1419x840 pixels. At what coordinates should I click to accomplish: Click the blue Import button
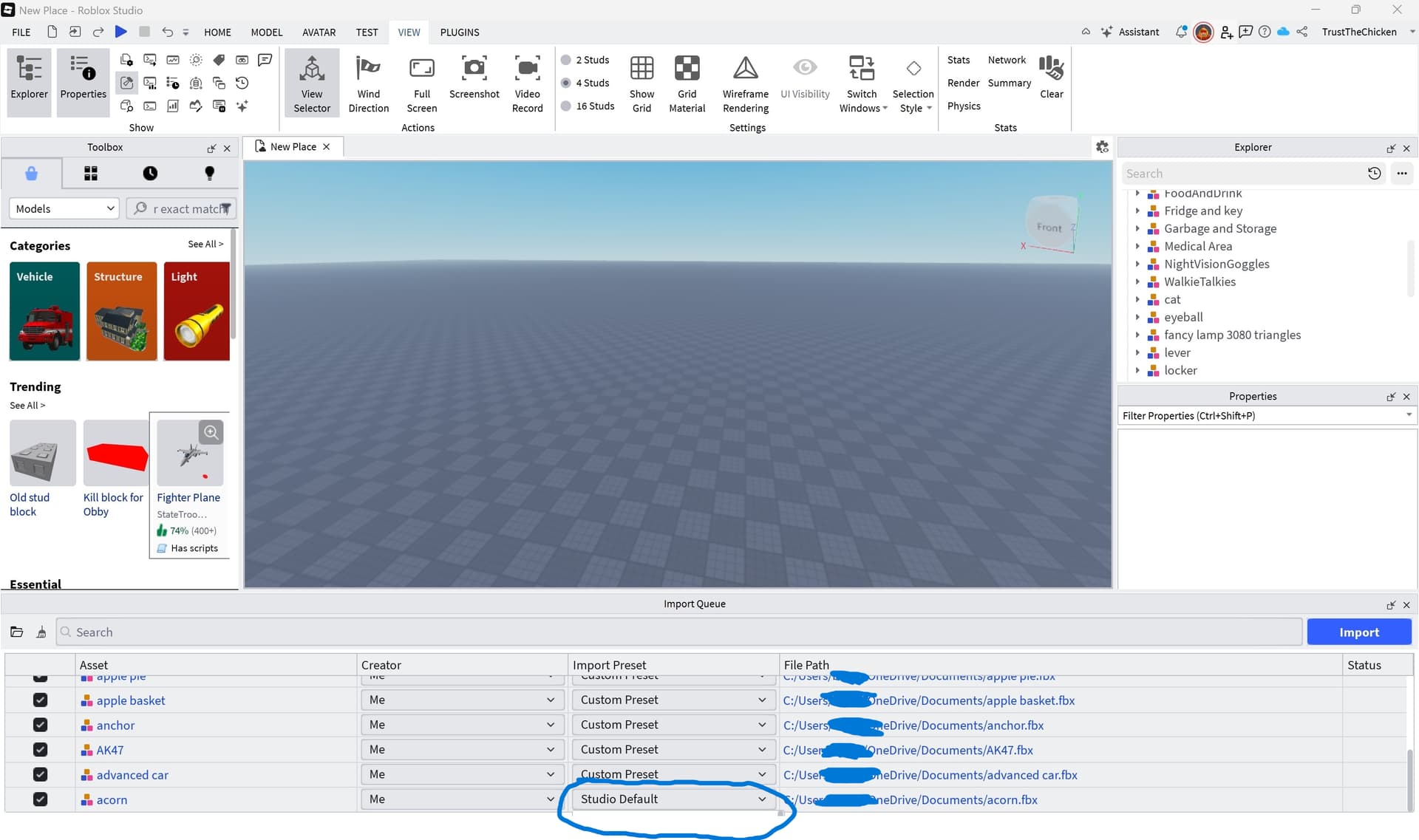click(x=1359, y=632)
